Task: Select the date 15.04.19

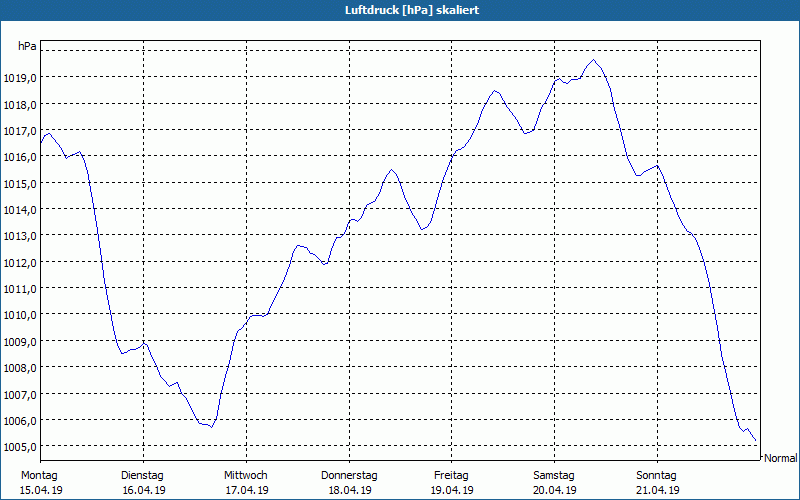Action: pyautogui.click(x=41, y=490)
